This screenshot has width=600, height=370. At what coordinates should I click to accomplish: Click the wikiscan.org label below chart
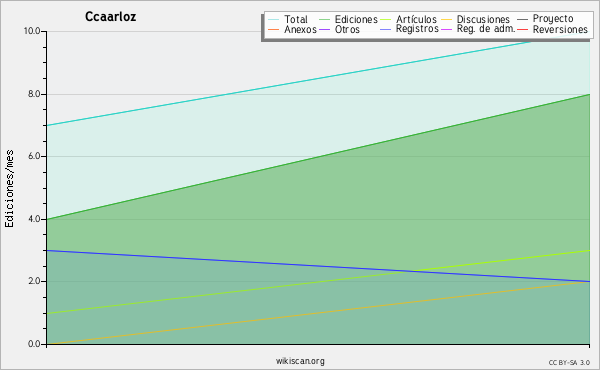(x=300, y=361)
